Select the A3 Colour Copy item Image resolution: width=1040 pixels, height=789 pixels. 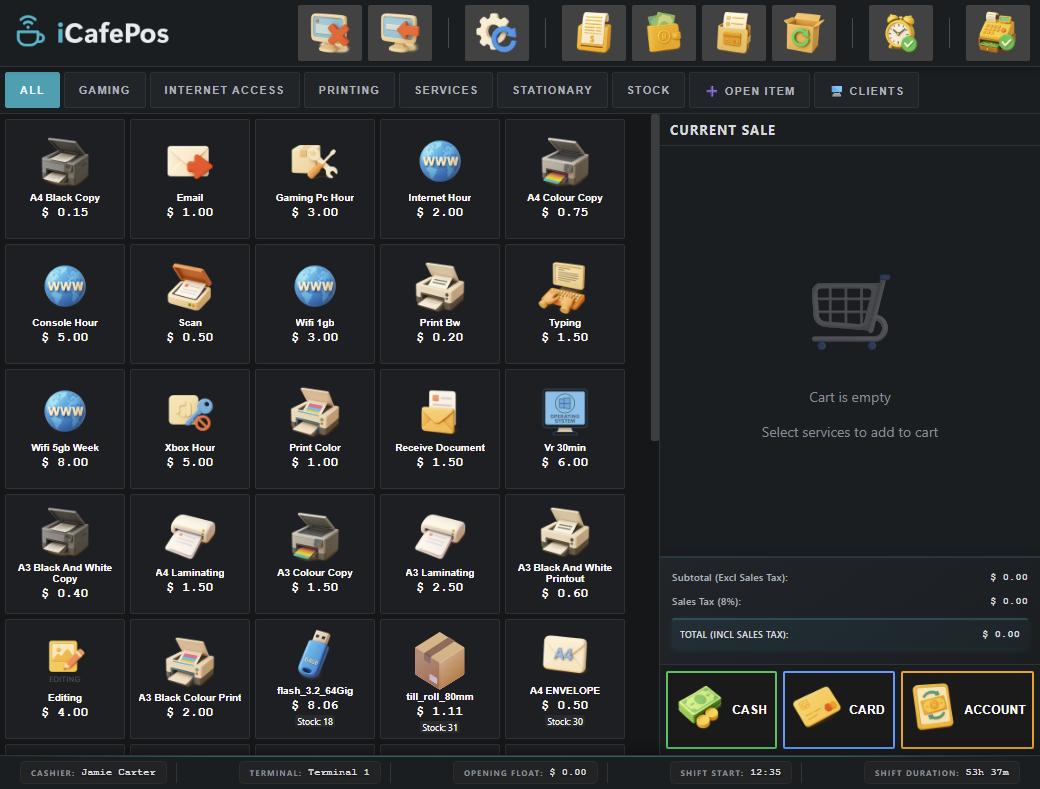[315, 554]
